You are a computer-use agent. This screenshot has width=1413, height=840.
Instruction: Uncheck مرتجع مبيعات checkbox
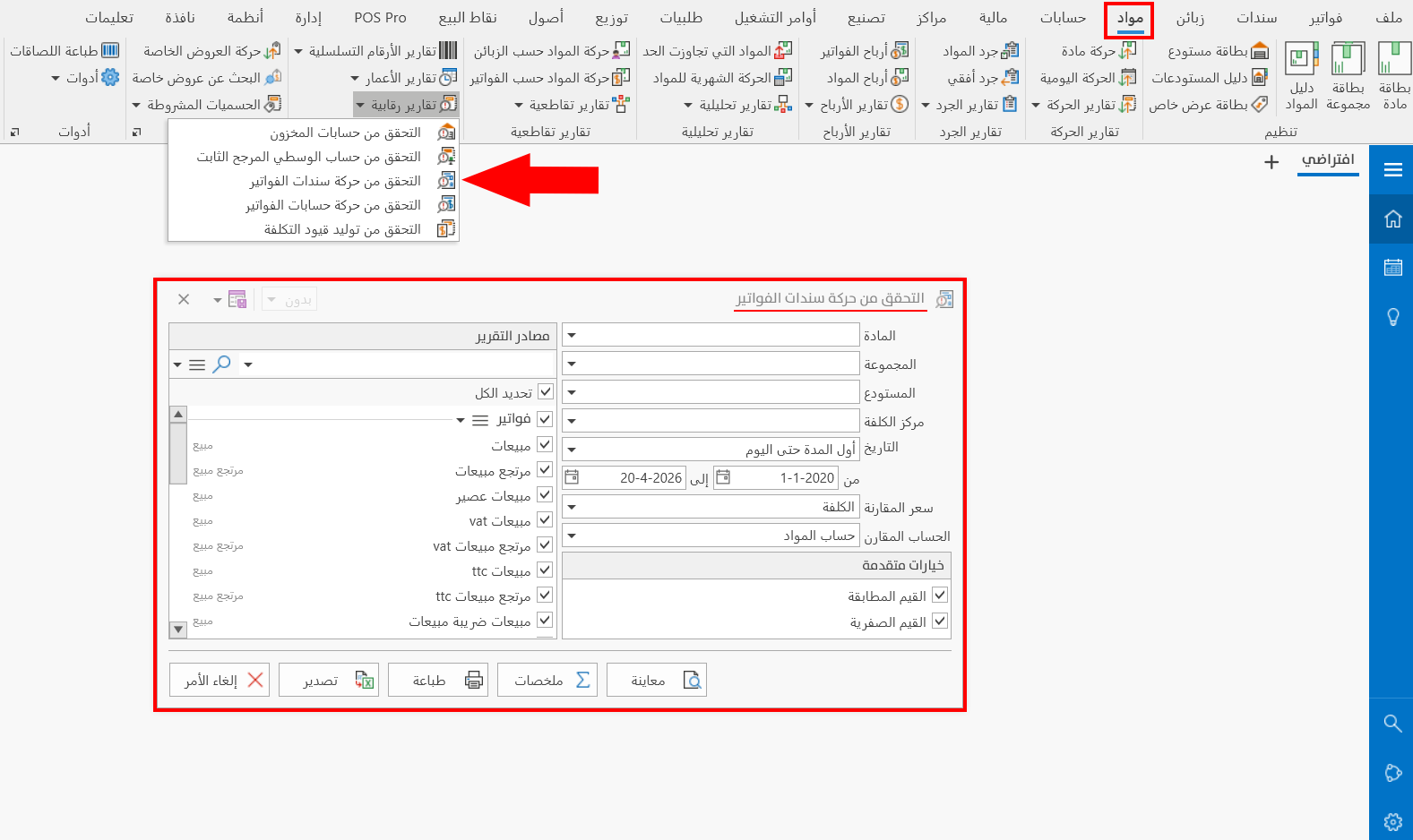[x=545, y=470]
